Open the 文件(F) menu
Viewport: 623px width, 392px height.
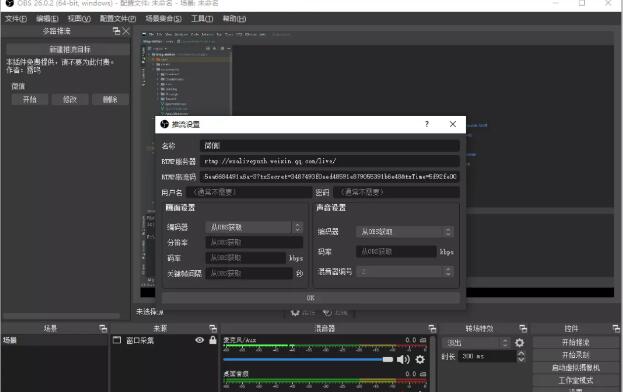(x=15, y=19)
